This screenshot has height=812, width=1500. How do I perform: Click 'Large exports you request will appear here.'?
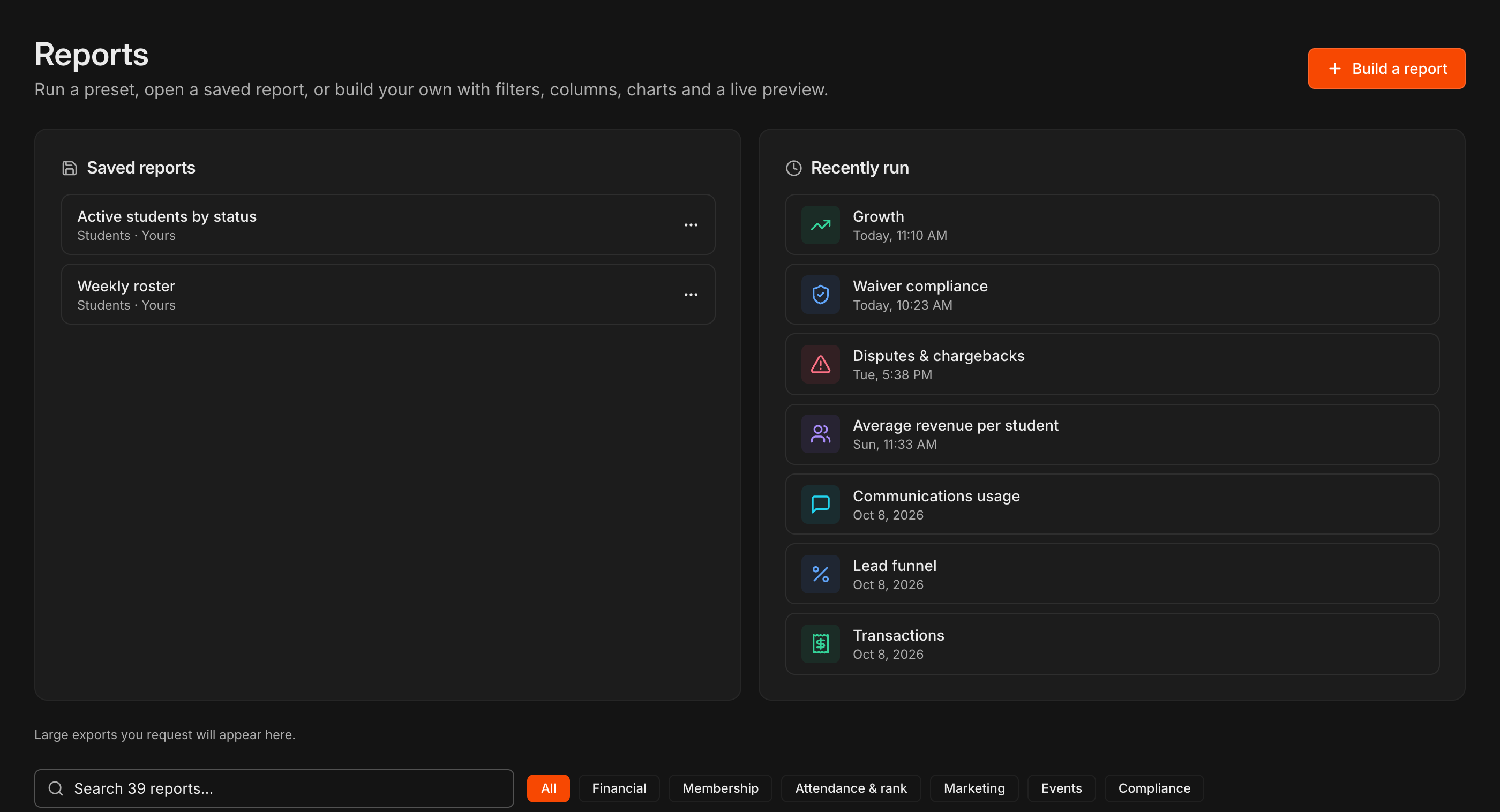click(x=165, y=734)
